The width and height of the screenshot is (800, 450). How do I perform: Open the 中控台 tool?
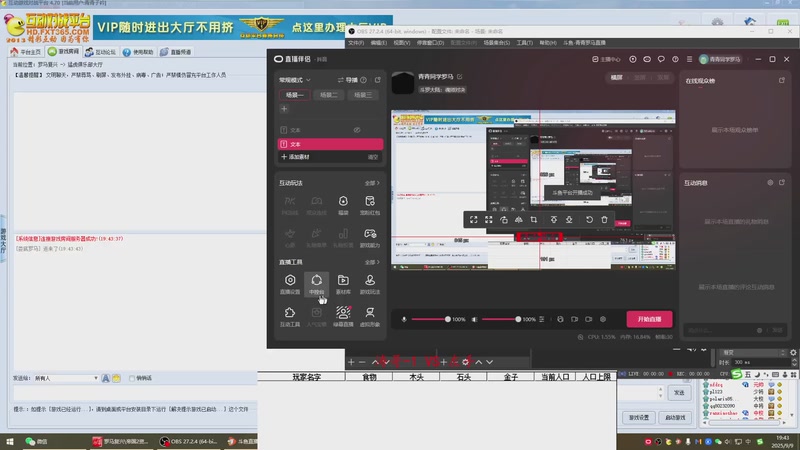[316, 284]
